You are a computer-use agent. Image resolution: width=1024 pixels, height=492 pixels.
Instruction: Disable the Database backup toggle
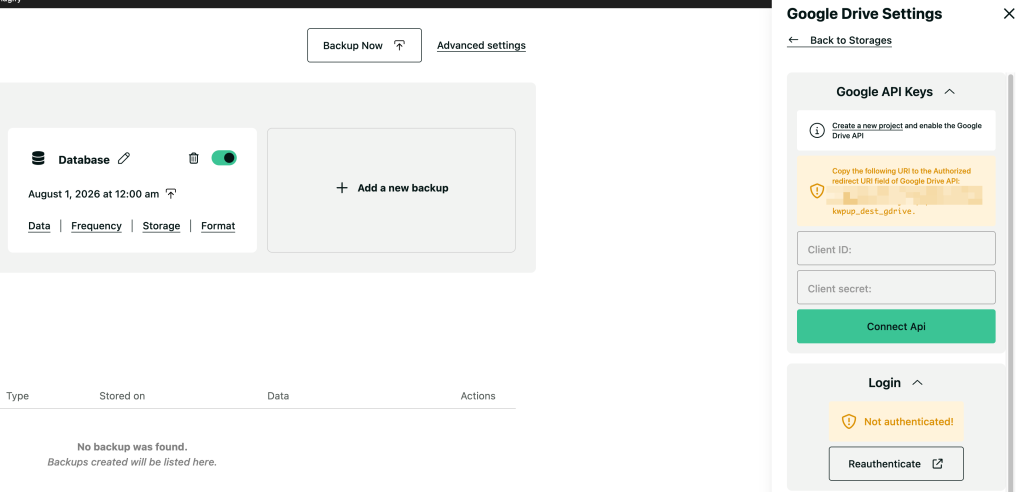pyautogui.click(x=224, y=158)
